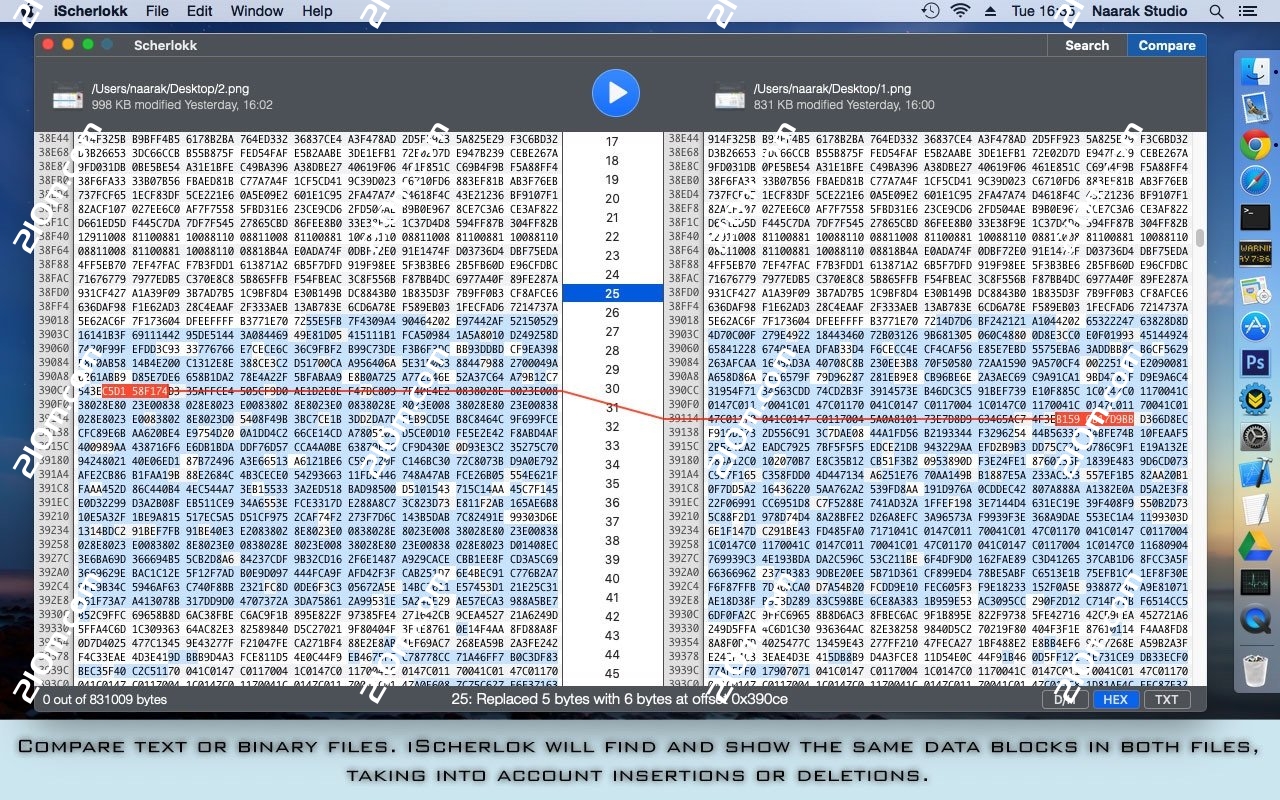The image size is (1280, 800).
Task: Click the status message about replaced bytes
Action: 619,699
